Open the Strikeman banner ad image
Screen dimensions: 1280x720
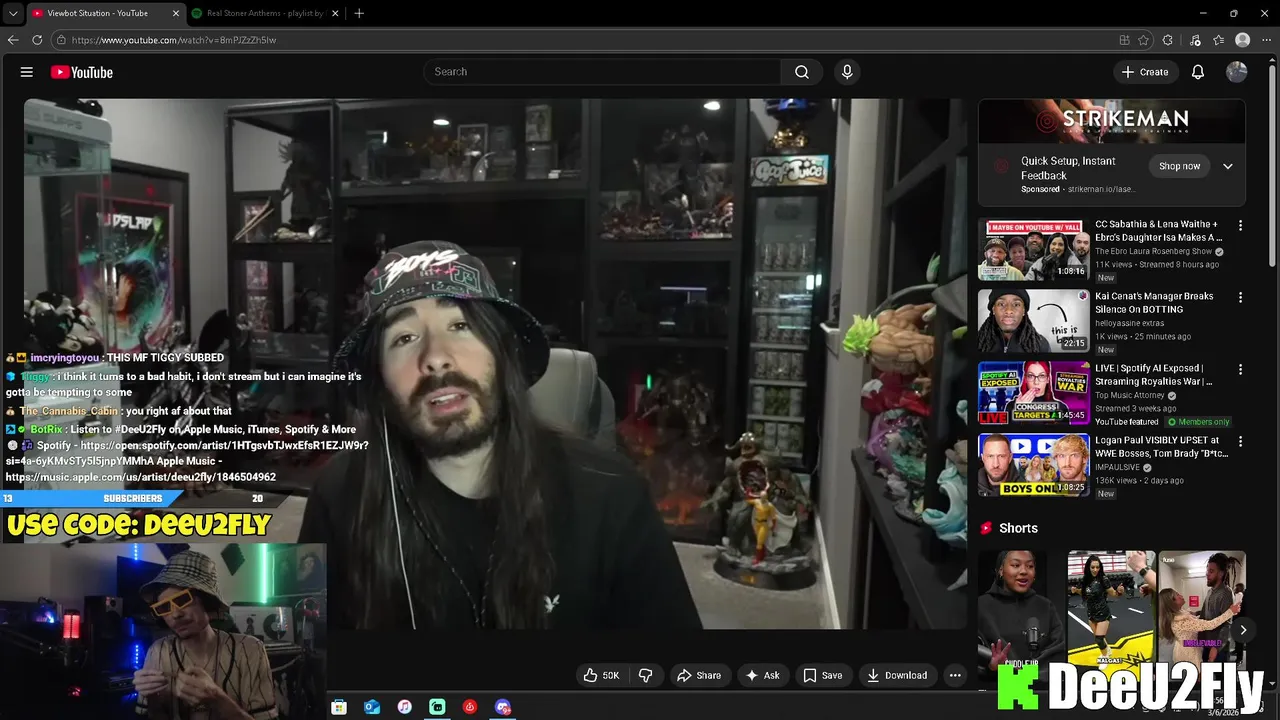tap(1112, 122)
